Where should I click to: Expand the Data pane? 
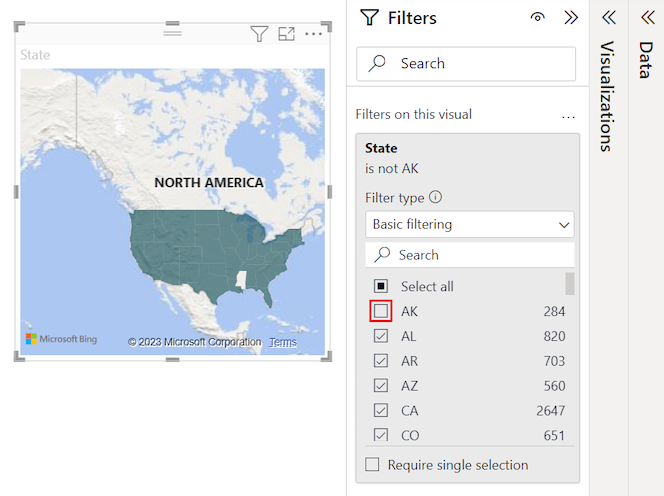646,17
